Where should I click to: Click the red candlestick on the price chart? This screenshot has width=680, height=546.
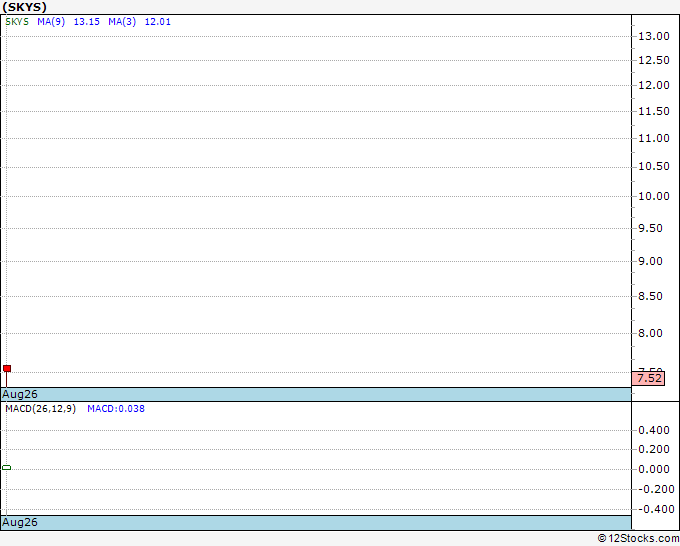(7, 369)
